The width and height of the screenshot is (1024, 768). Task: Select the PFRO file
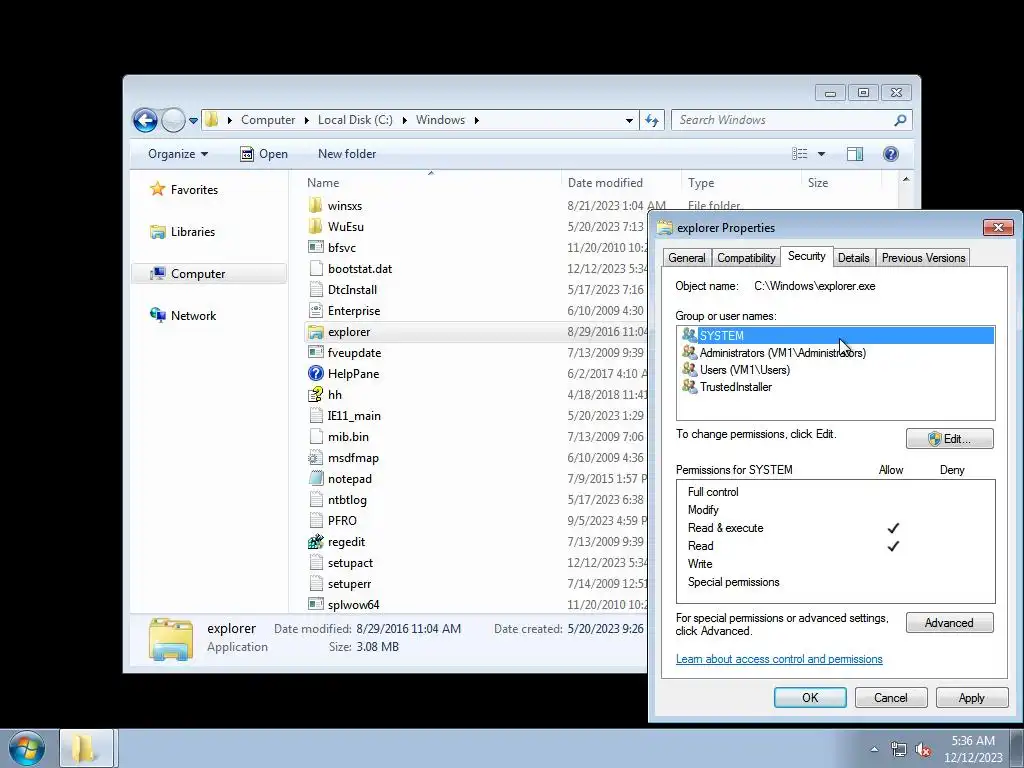(x=342, y=521)
